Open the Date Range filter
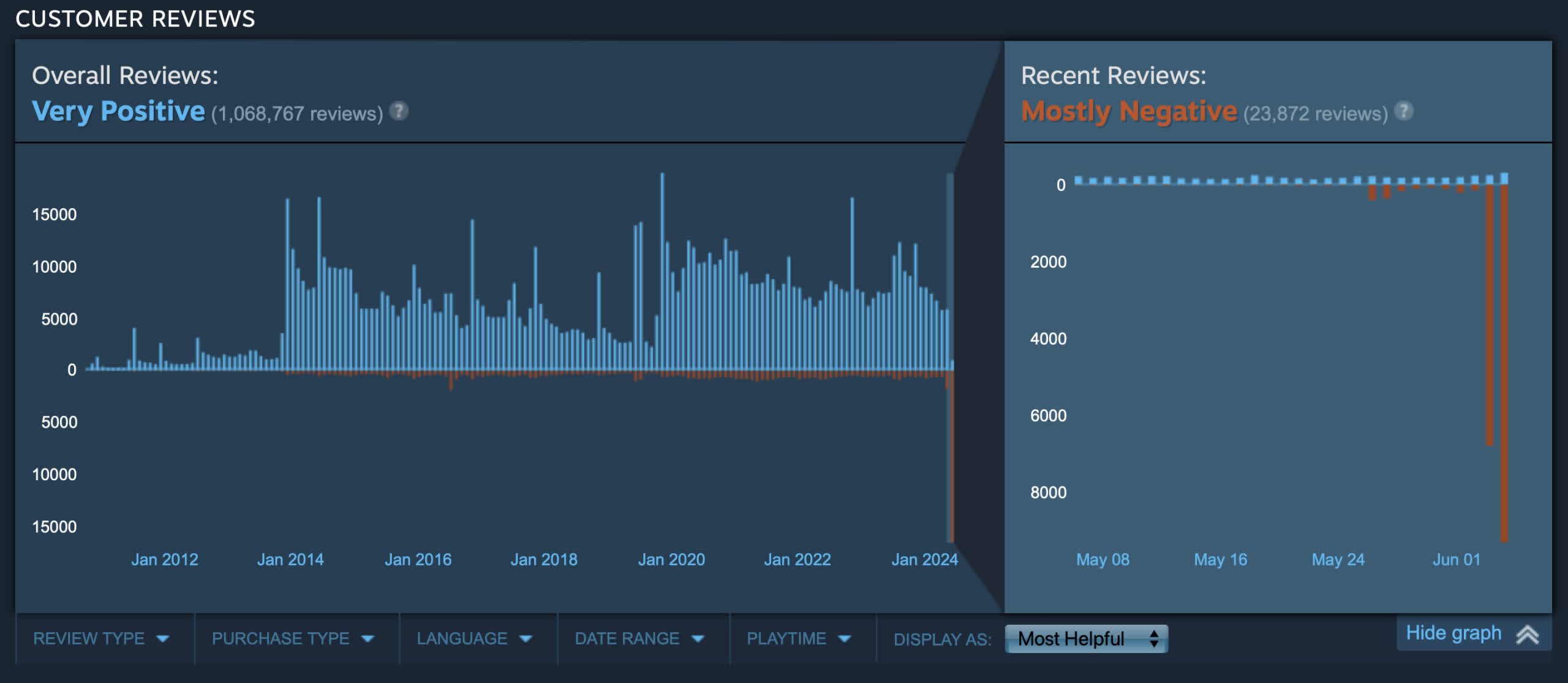 pos(627,639)
